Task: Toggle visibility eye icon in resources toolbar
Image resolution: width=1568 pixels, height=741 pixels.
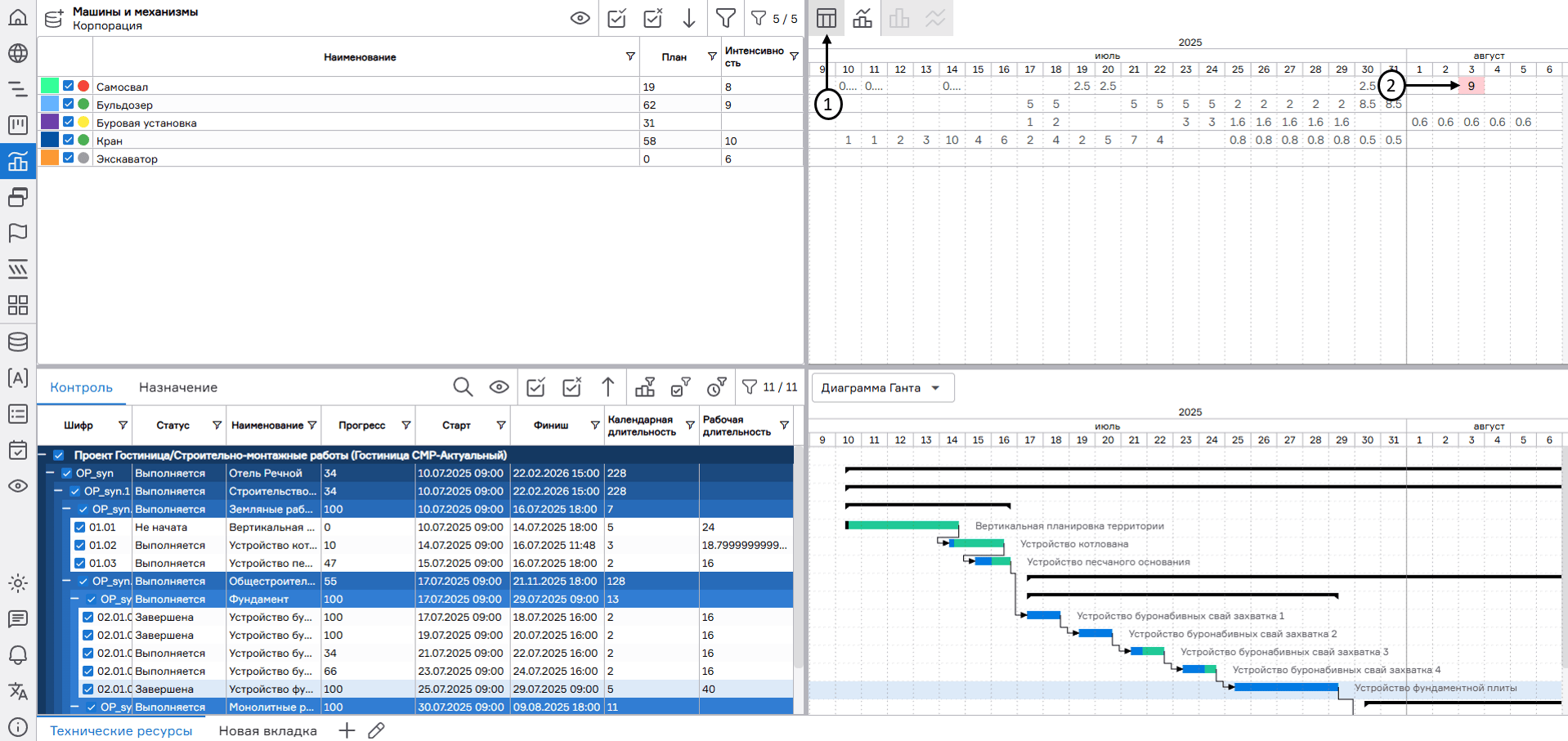Action: 580,18
